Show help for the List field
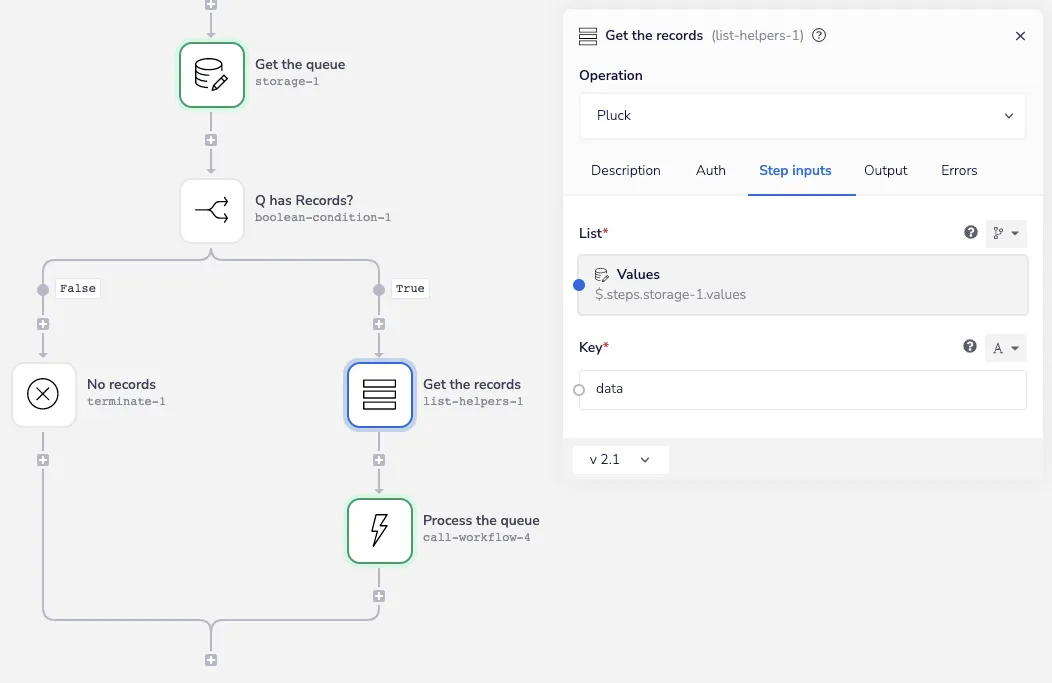This screenshot has height=683, width=1052. [x=970, y=232]
